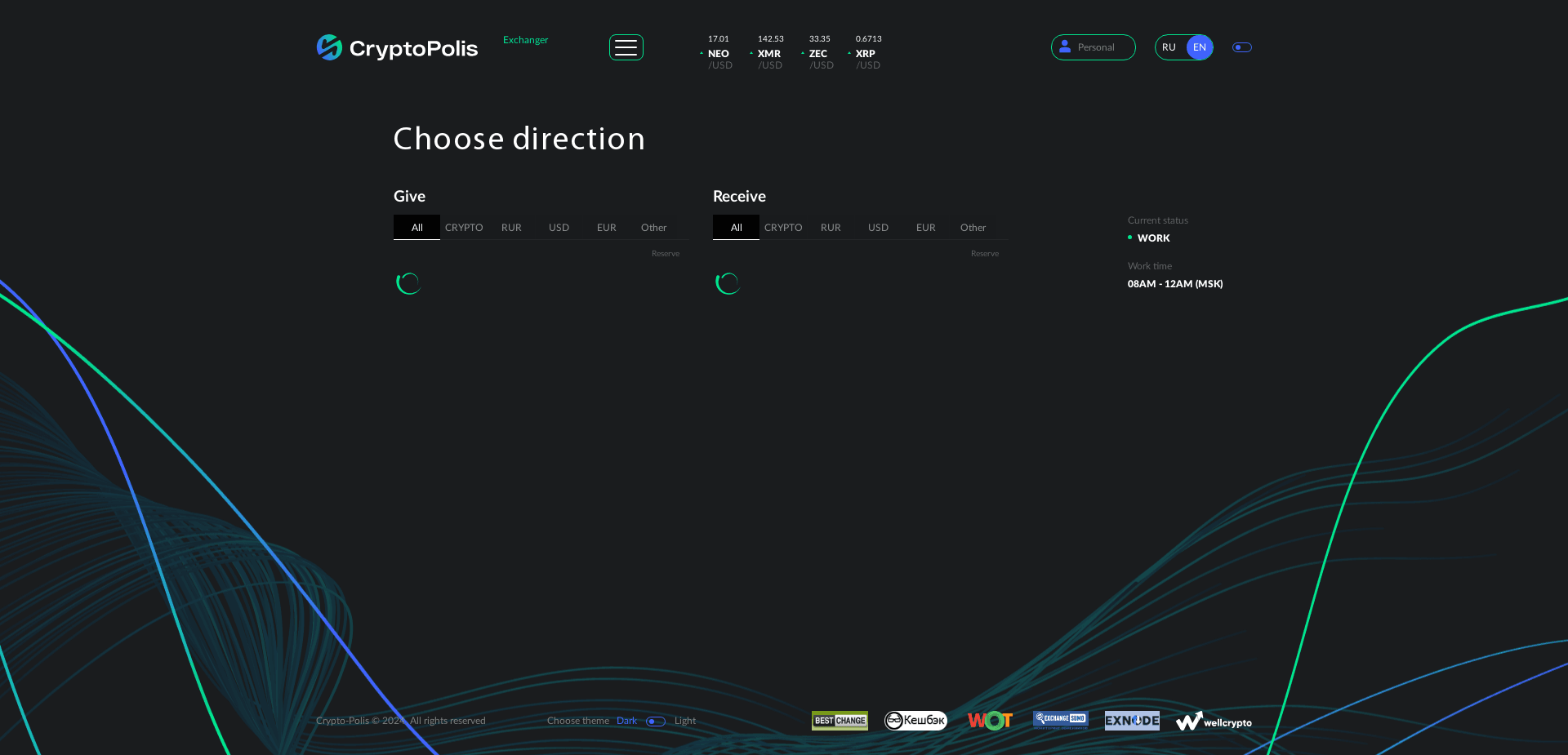Click the Exchanger link
Image resolution: width=1568 pixels, height=755 pixels.
click(526, 40)
